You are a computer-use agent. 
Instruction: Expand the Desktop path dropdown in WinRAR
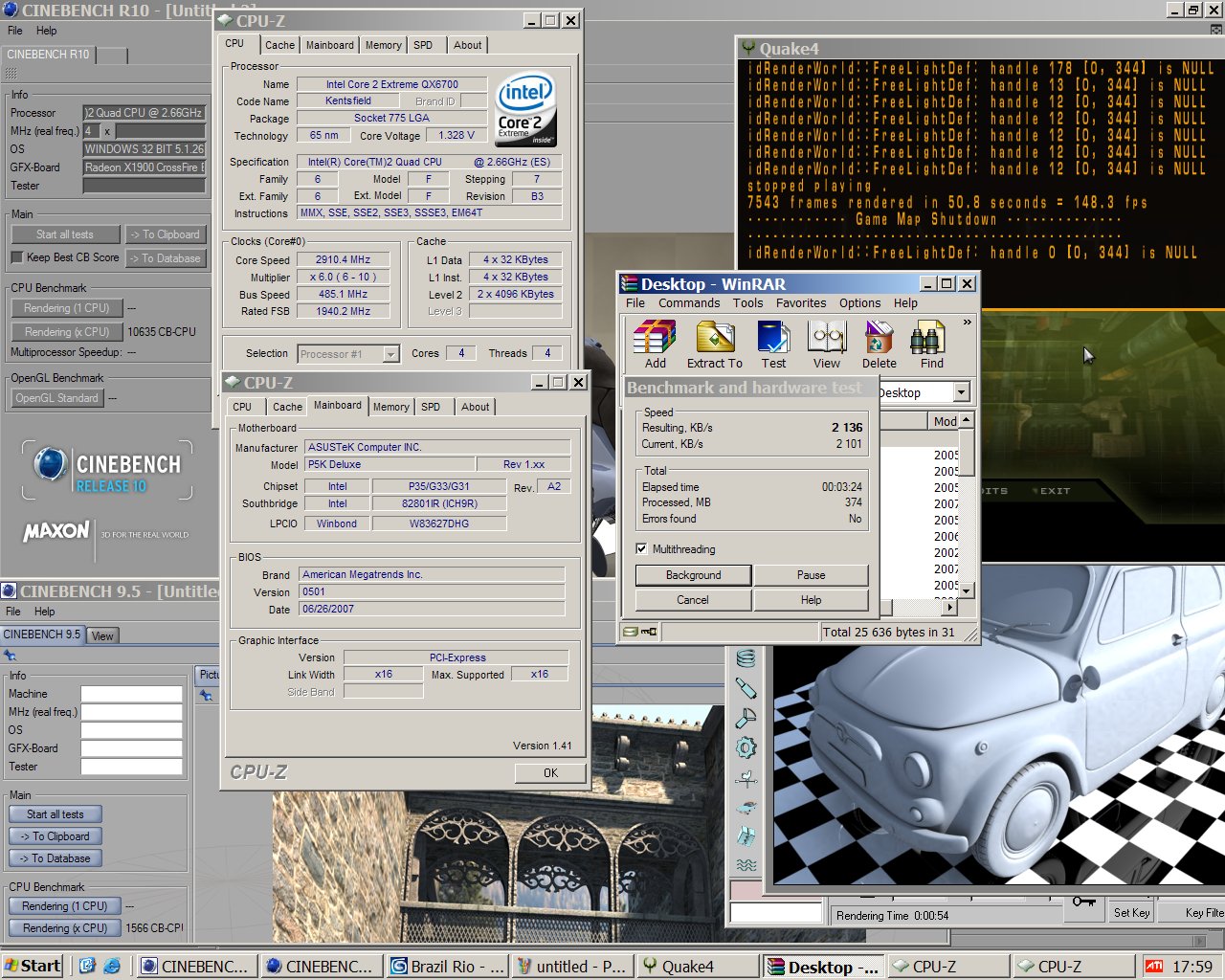coord(962,392)
